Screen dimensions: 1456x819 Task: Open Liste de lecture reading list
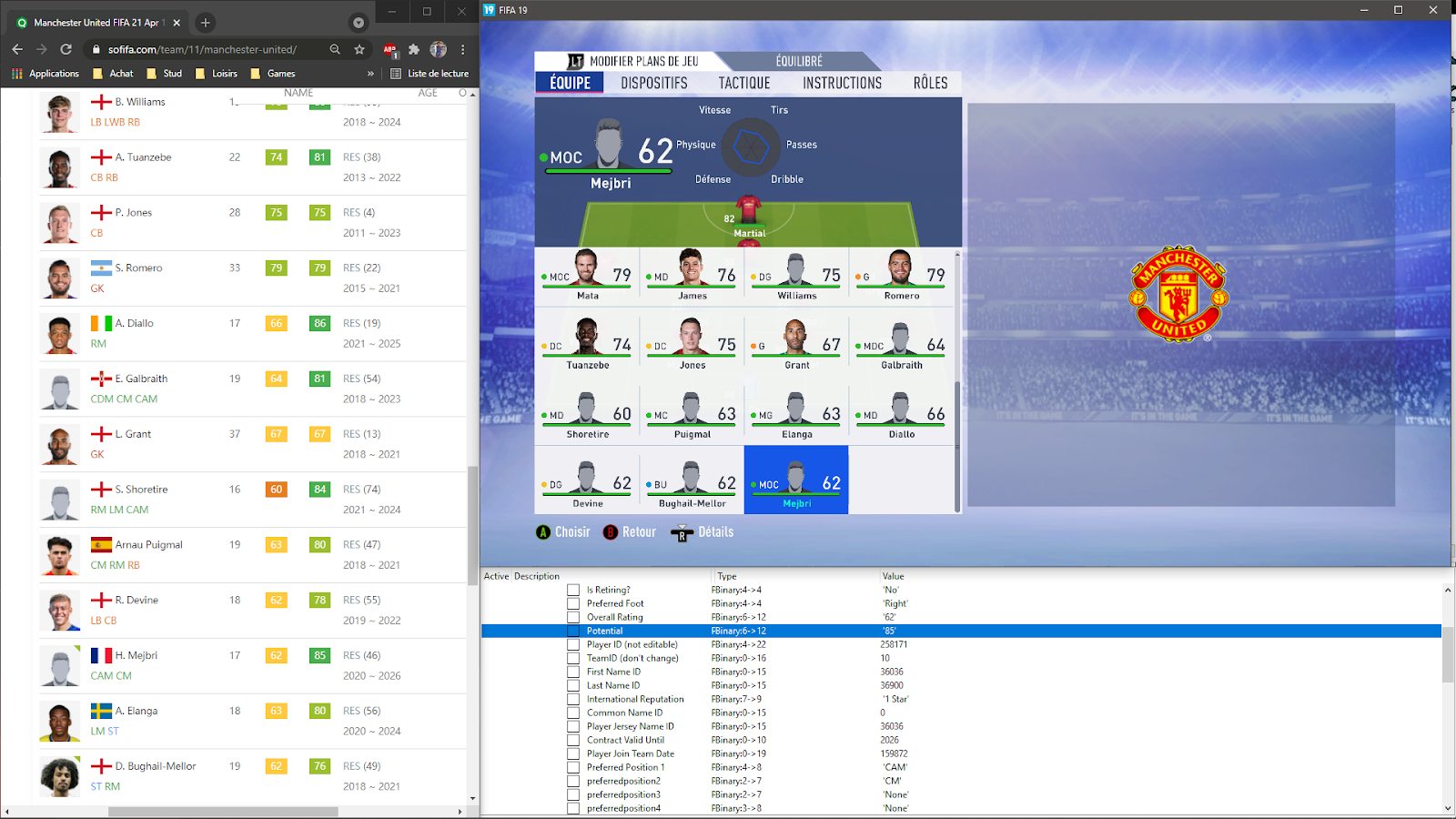click(x=430, y=74)
